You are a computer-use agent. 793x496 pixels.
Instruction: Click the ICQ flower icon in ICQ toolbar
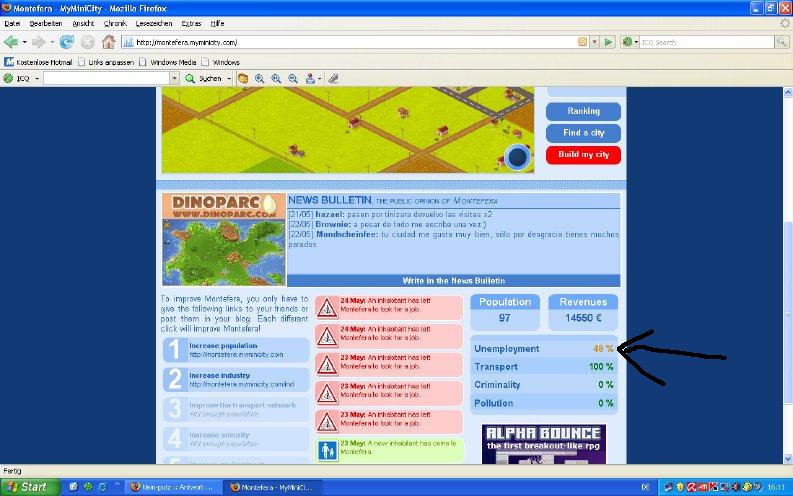[x=10, y=78]
